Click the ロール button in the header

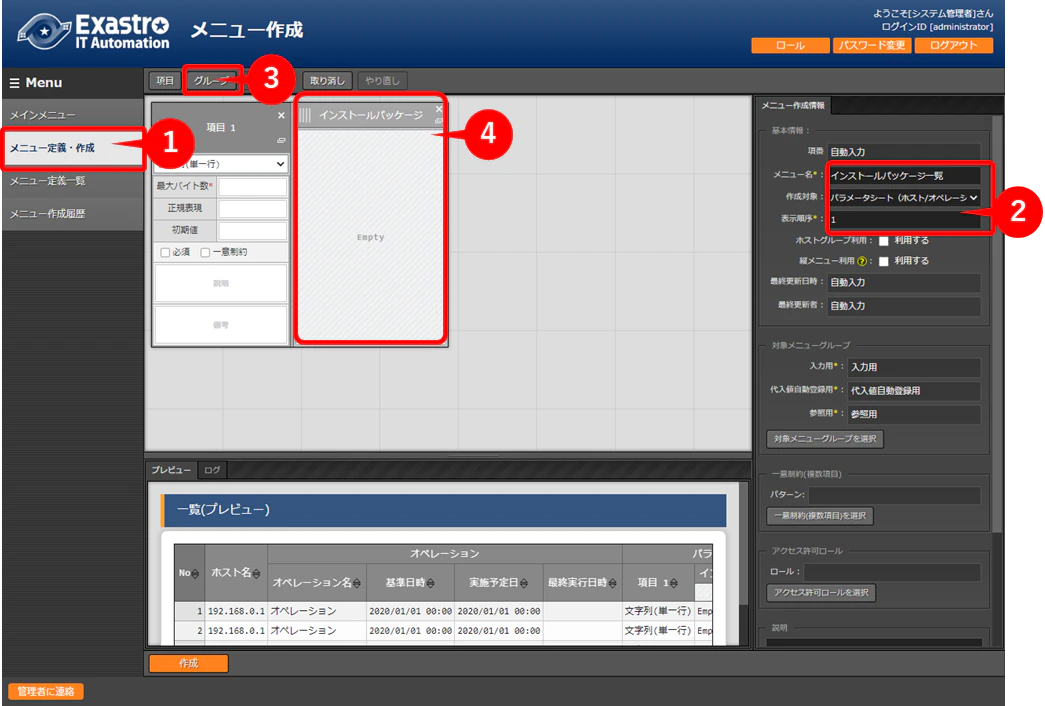[790, 45]
